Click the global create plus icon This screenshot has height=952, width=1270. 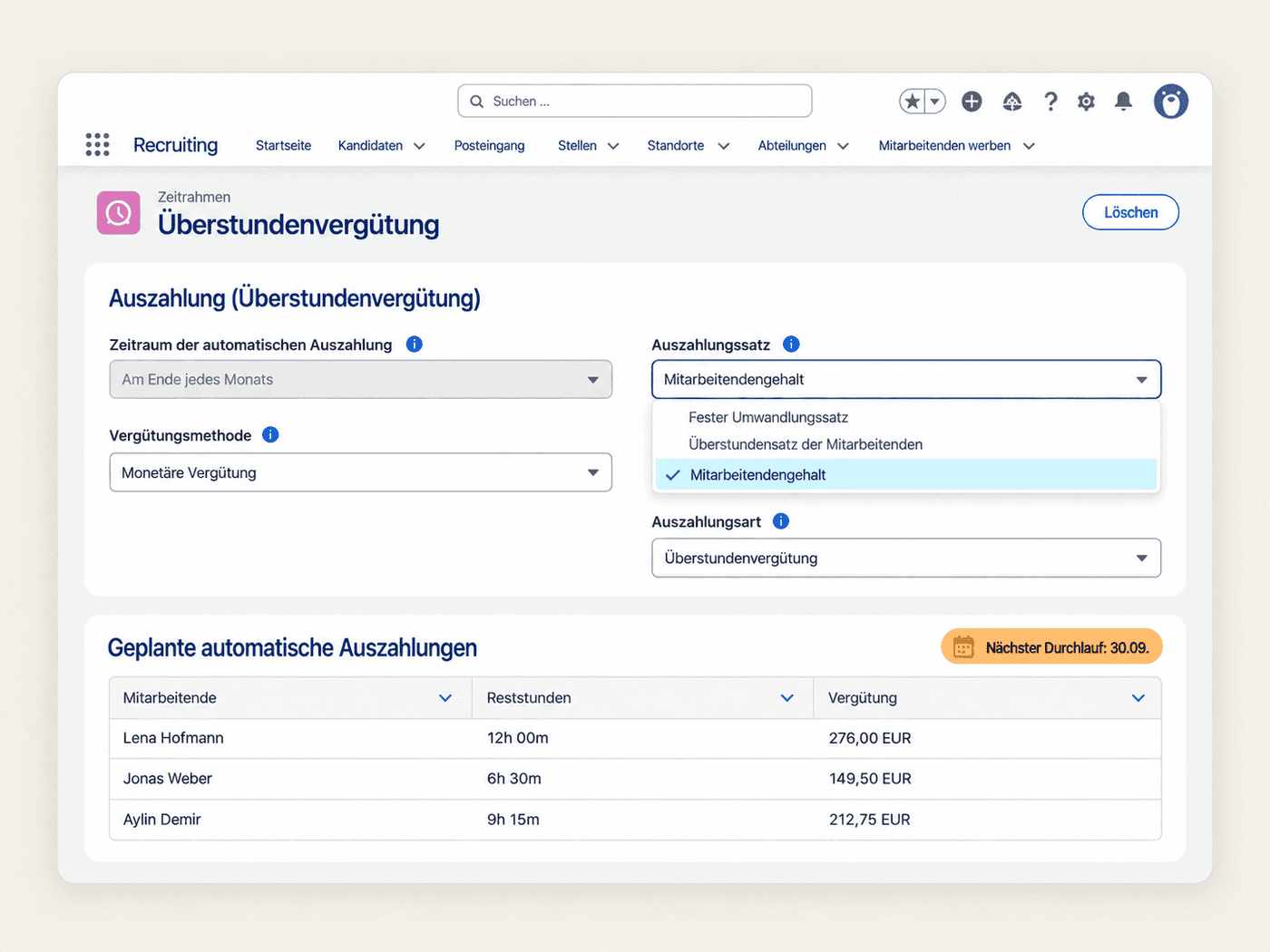[x=972, y=102]
